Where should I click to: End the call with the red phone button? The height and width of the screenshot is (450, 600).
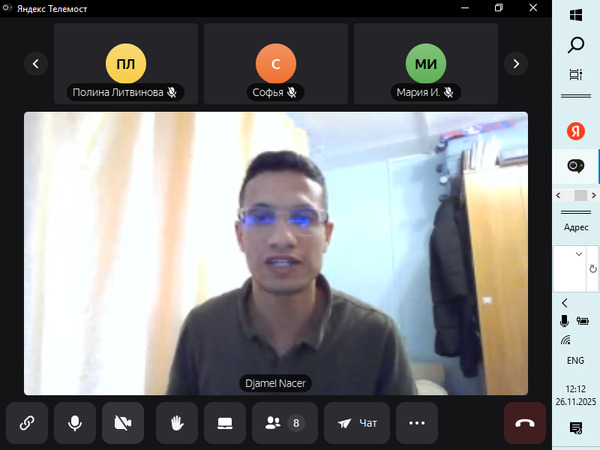(x=525, y=423)
